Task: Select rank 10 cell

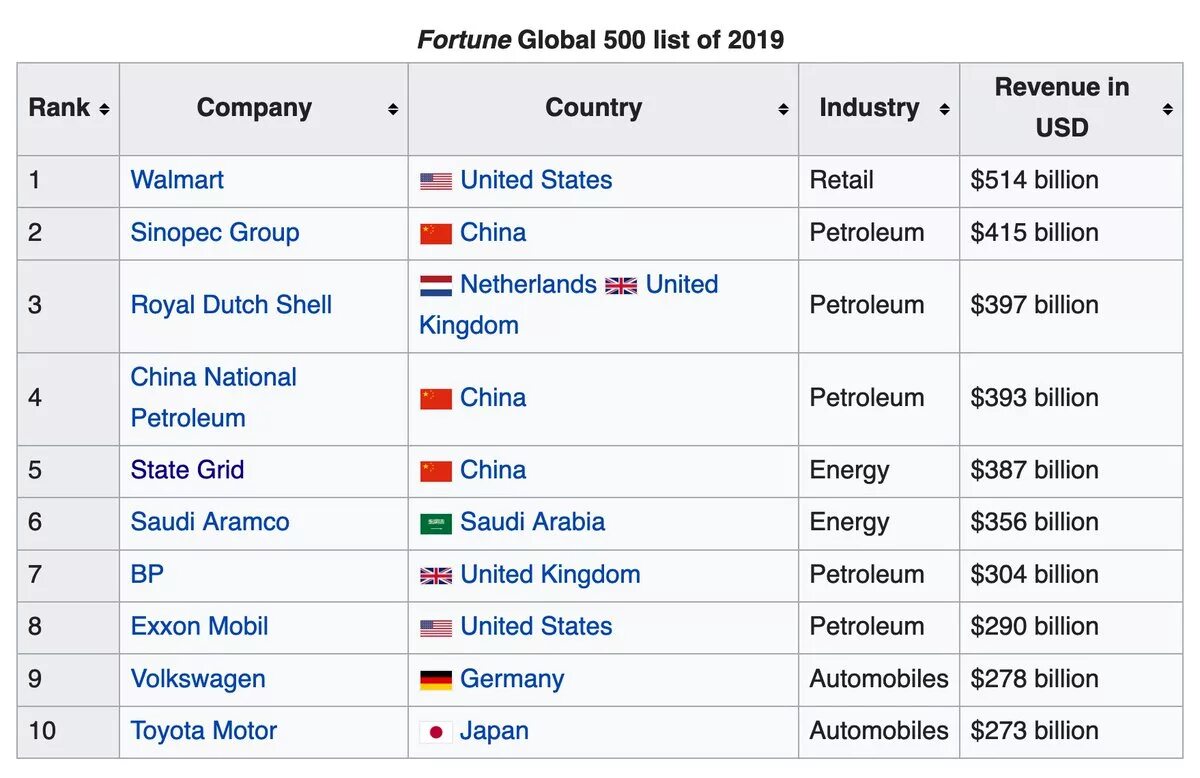Action: pyautogui.click(x=68, y=731)
